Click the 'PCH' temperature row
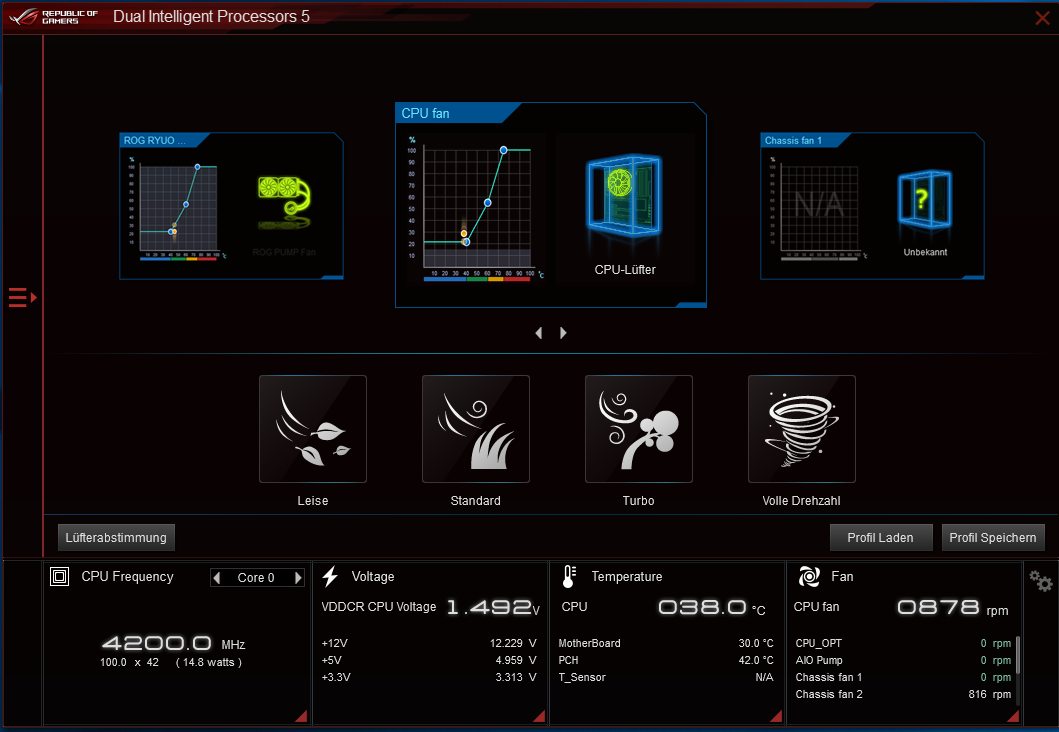 (666, 660)
